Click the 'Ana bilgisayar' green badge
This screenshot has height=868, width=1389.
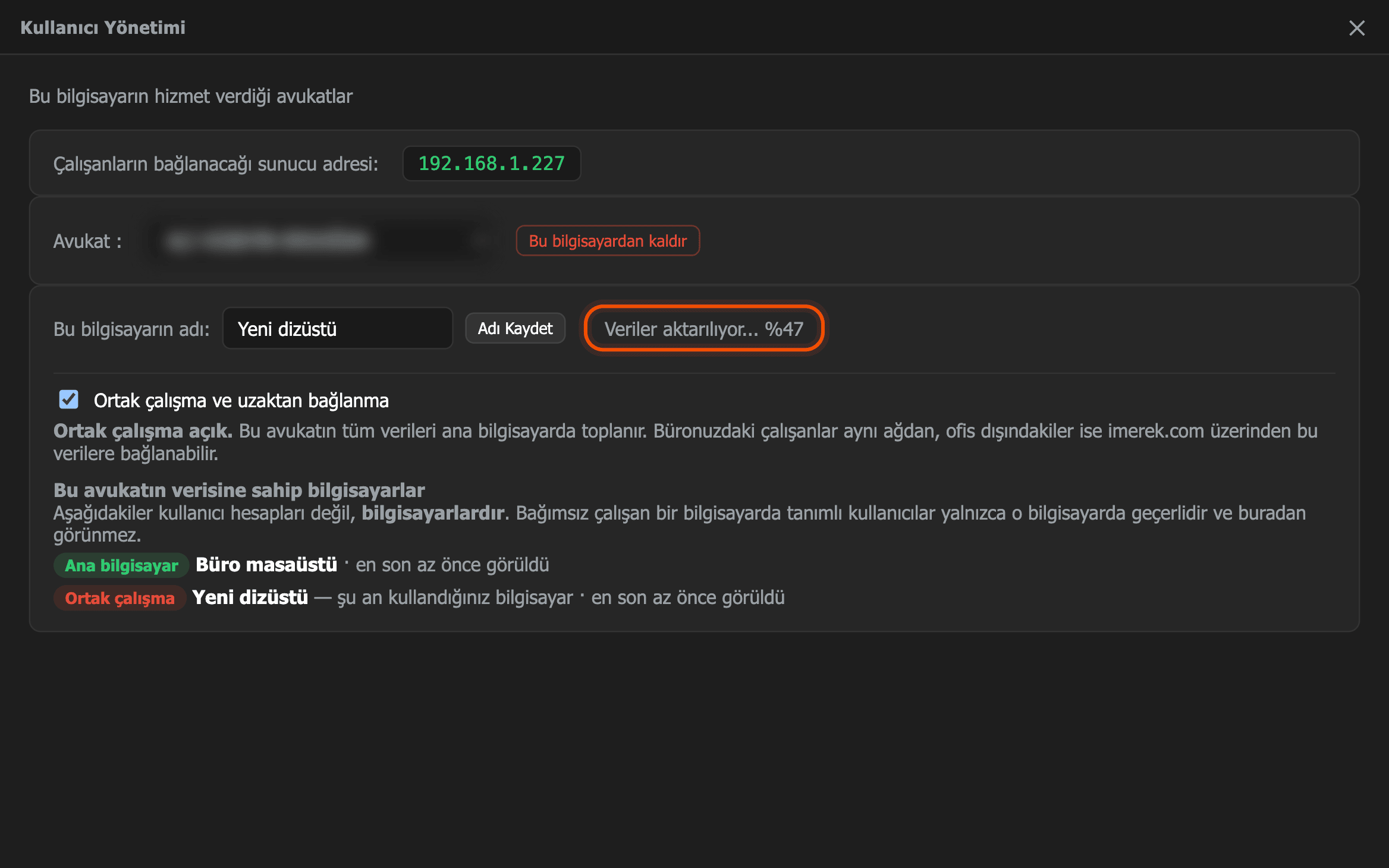[x=121, y=565]
